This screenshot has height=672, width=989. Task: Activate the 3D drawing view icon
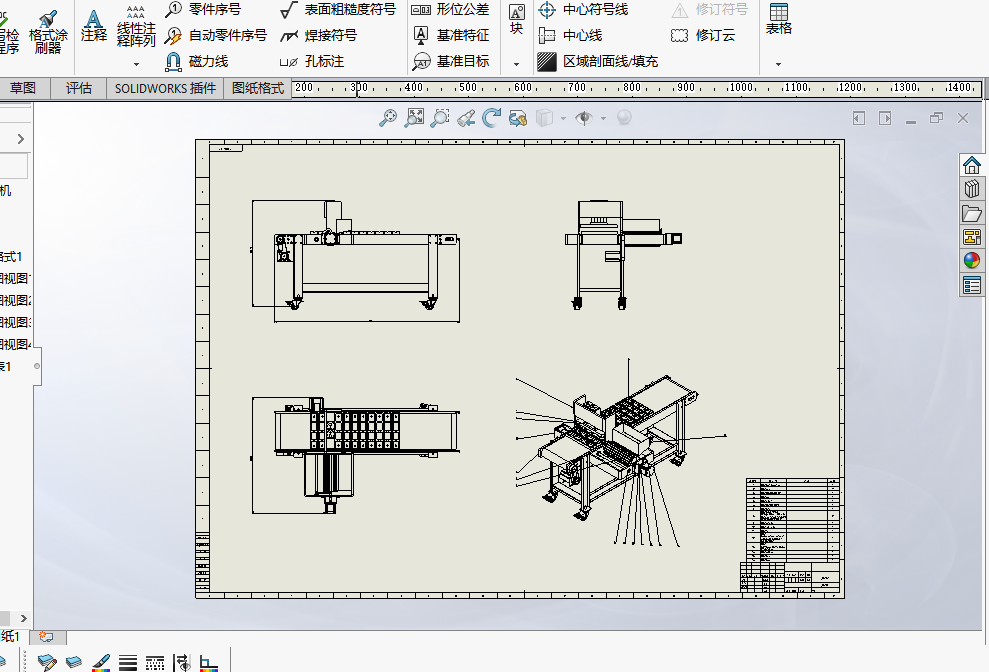coord(518,118)
